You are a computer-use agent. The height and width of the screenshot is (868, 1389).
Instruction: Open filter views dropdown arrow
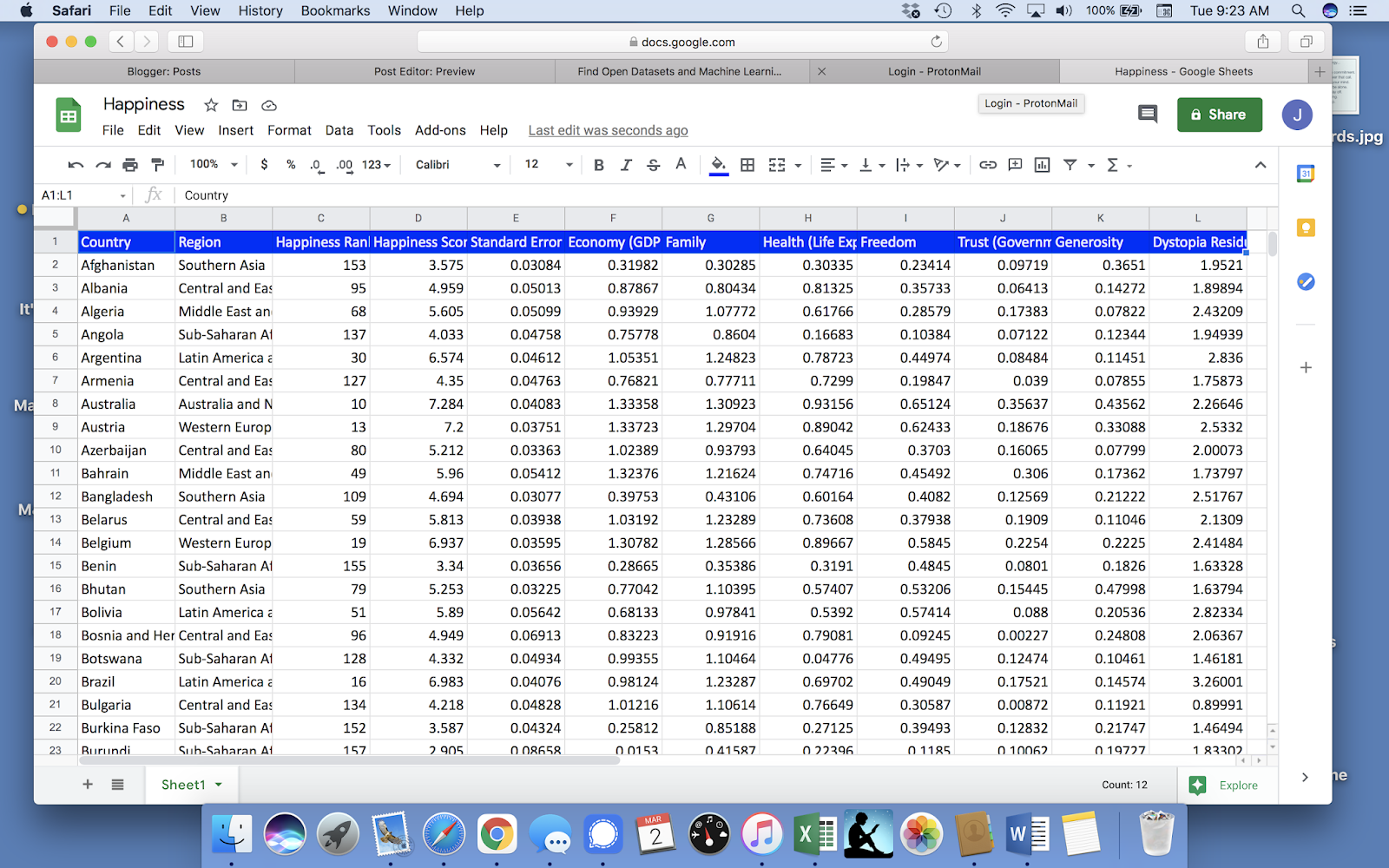pyautogui.click(x=1091, y=165)
